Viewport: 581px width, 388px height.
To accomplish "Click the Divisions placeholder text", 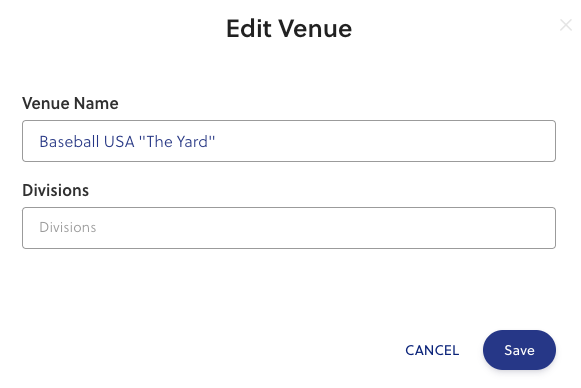I will (x=68, y=227).
